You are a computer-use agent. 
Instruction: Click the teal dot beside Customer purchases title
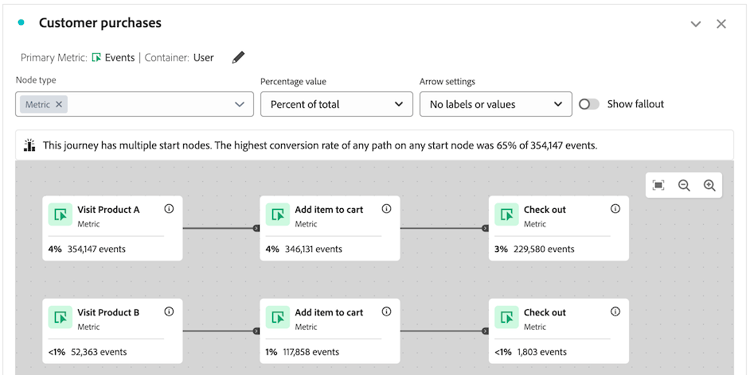click(21, 22)
